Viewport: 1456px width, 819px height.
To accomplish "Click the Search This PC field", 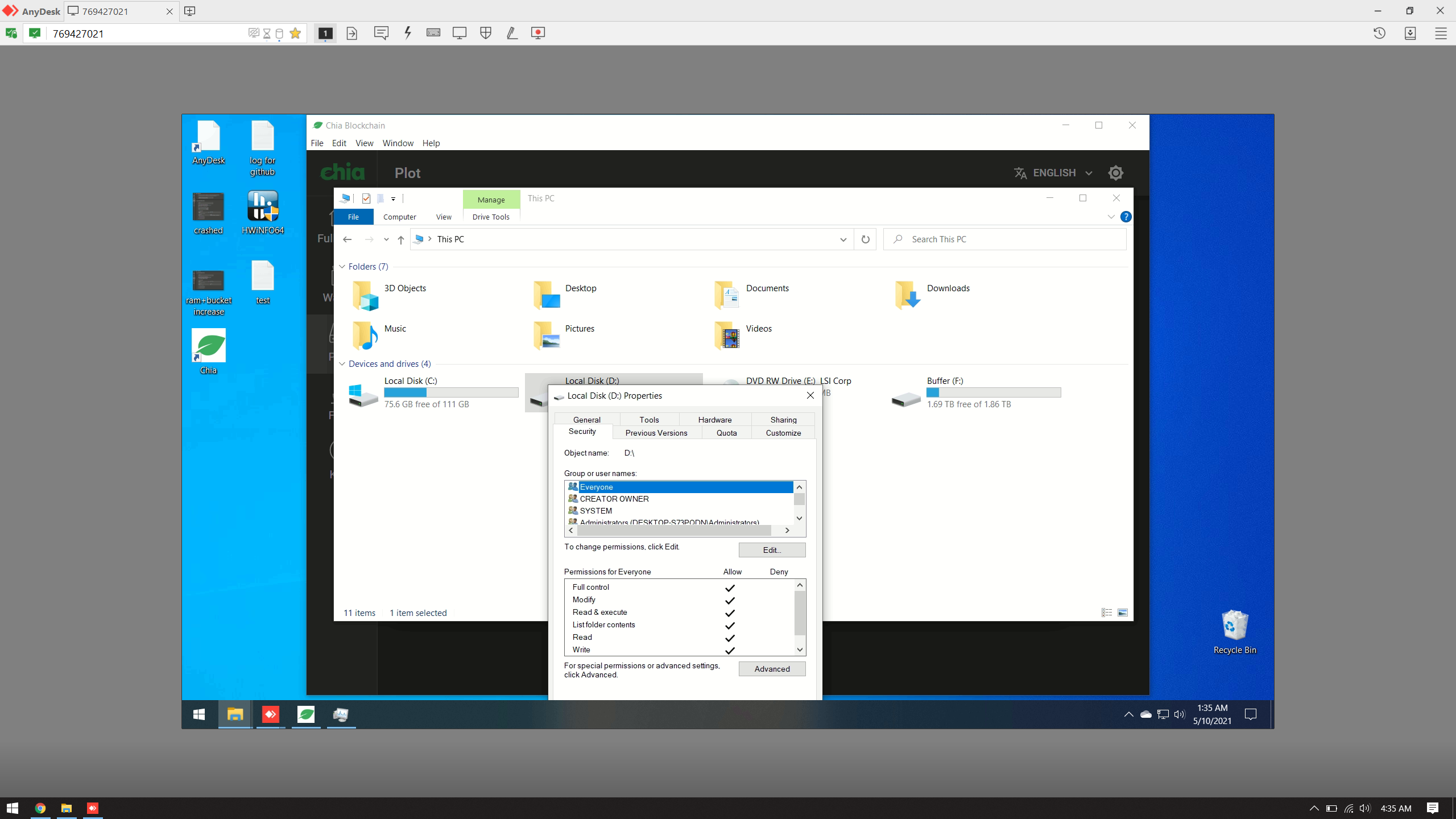I will click(1005, 239).
